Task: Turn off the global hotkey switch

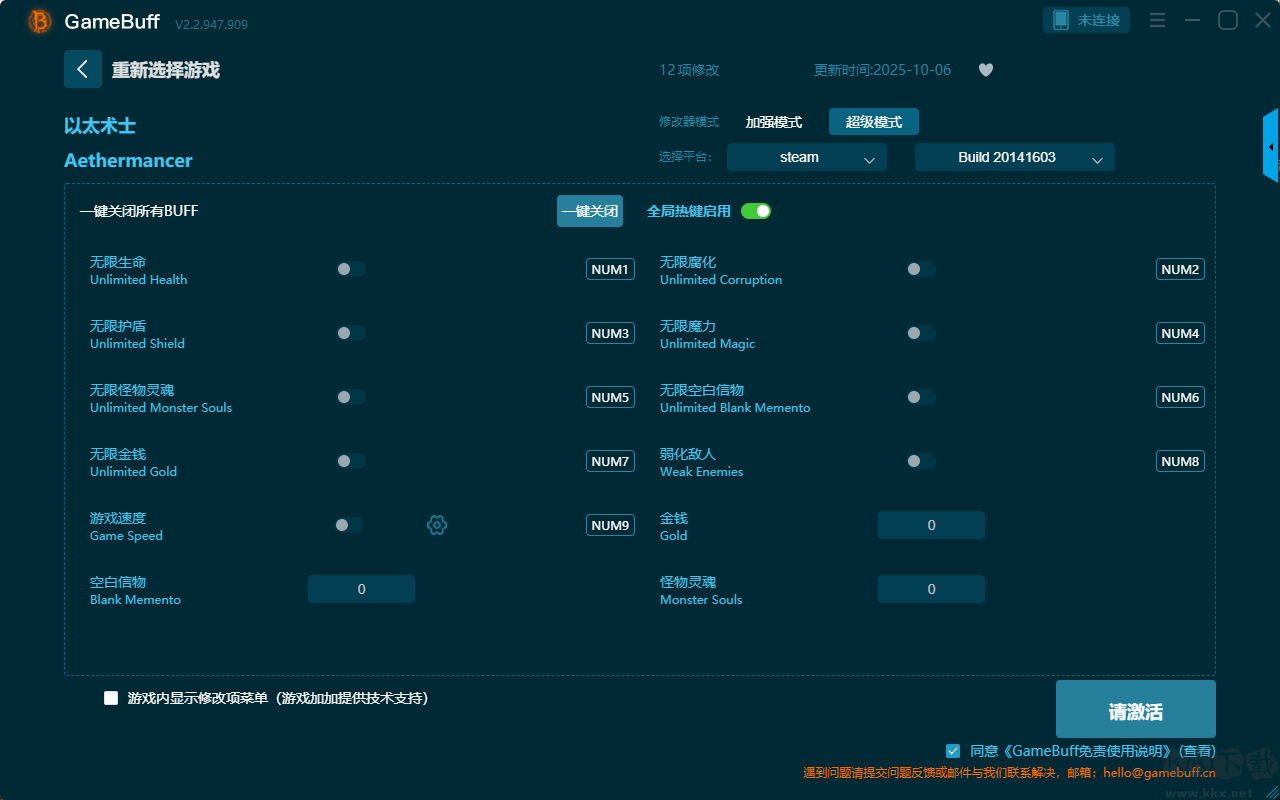Action: [x=756, y=211]
